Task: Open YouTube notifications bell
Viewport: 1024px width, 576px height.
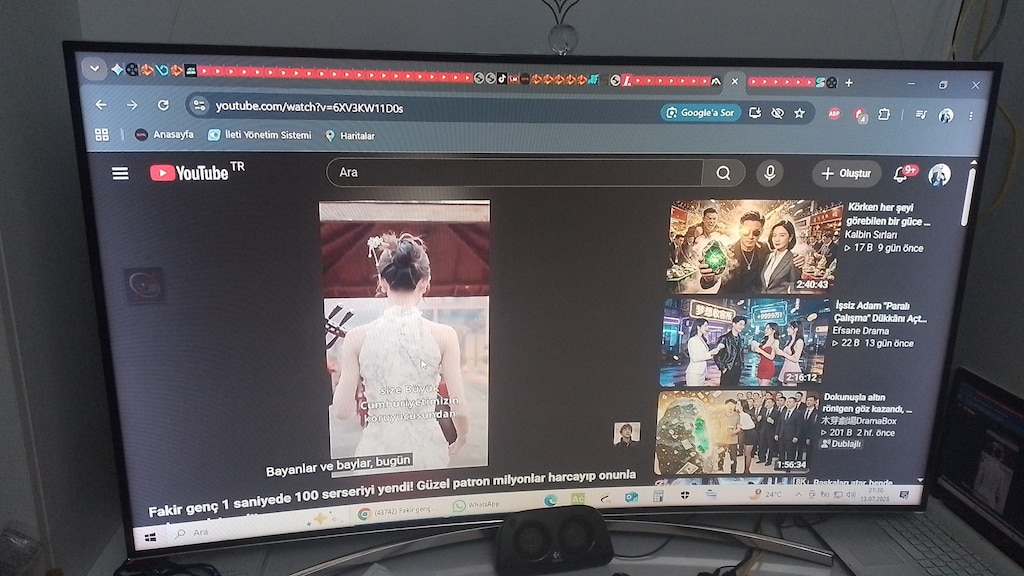Action: click(x=901, y=174)
